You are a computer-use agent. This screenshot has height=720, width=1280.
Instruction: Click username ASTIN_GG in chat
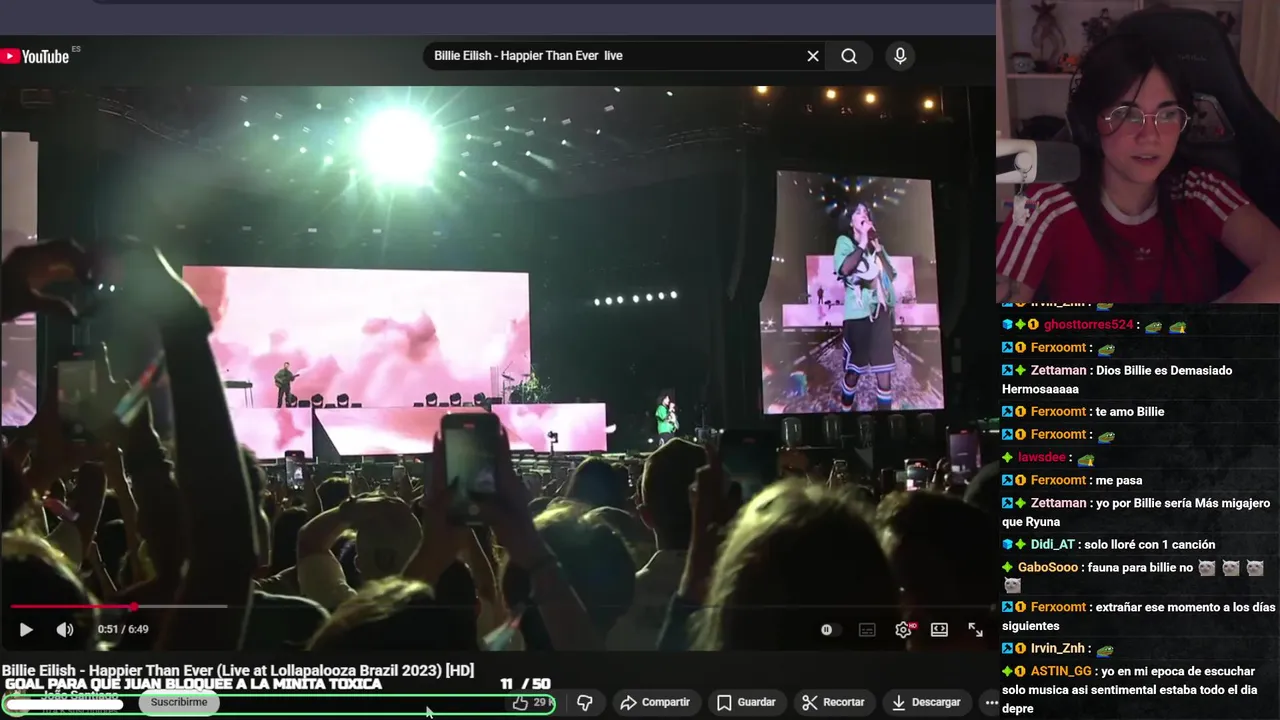click(1061, 671)
